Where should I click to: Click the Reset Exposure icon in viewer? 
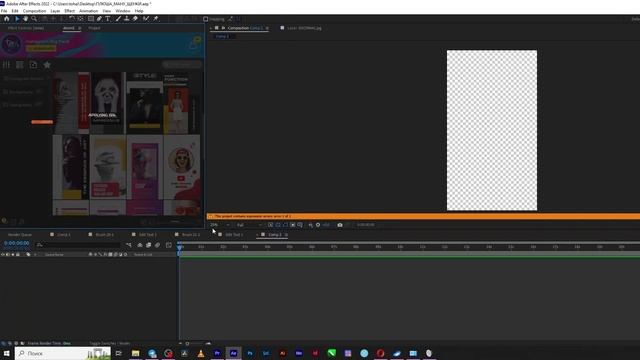318,225
